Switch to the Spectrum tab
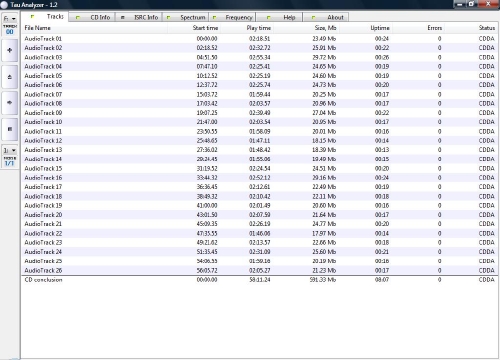The height and width of the screenshot is (360, 500). pyautogui.click(x=186, y=17)
